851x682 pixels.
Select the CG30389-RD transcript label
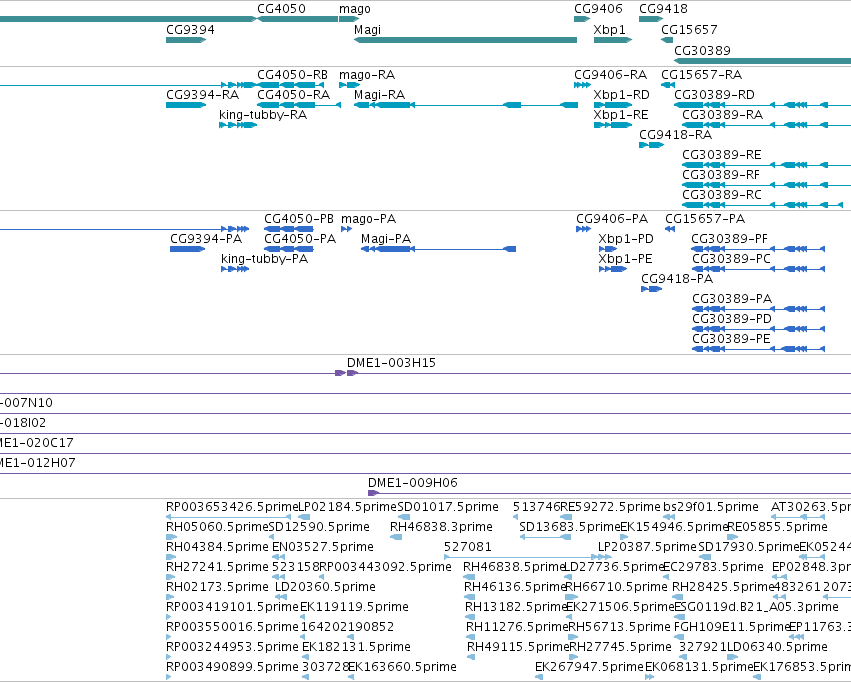714,94
